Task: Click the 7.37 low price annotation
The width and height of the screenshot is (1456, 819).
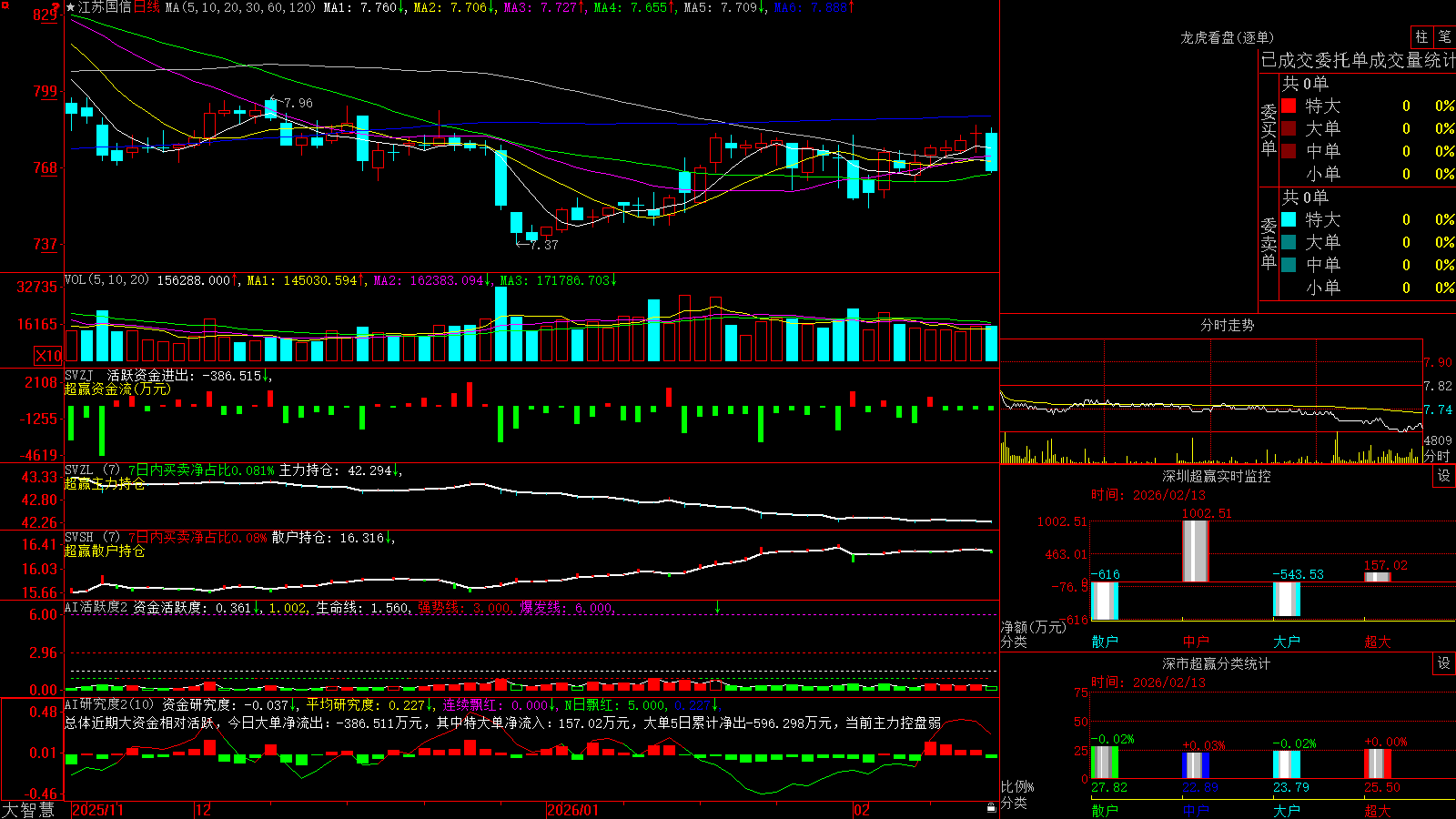Action: pyautogui.click(x=543, y=245)
